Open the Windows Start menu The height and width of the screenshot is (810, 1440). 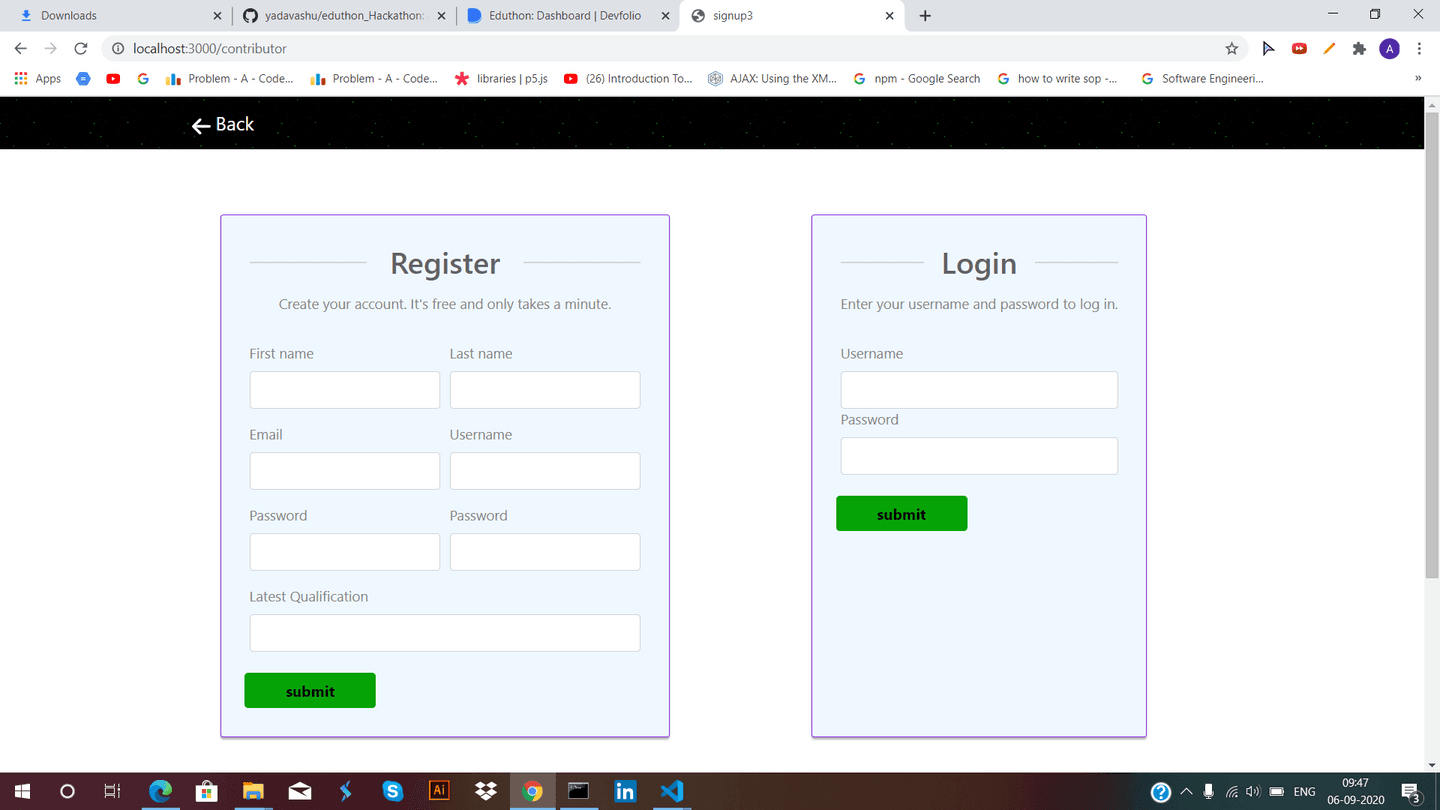(22, 791)
